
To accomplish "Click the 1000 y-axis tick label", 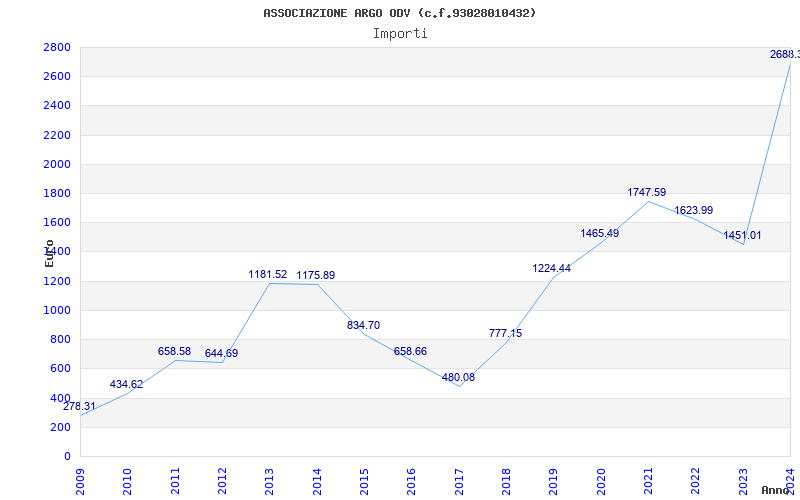I will (x=58, y=311).
